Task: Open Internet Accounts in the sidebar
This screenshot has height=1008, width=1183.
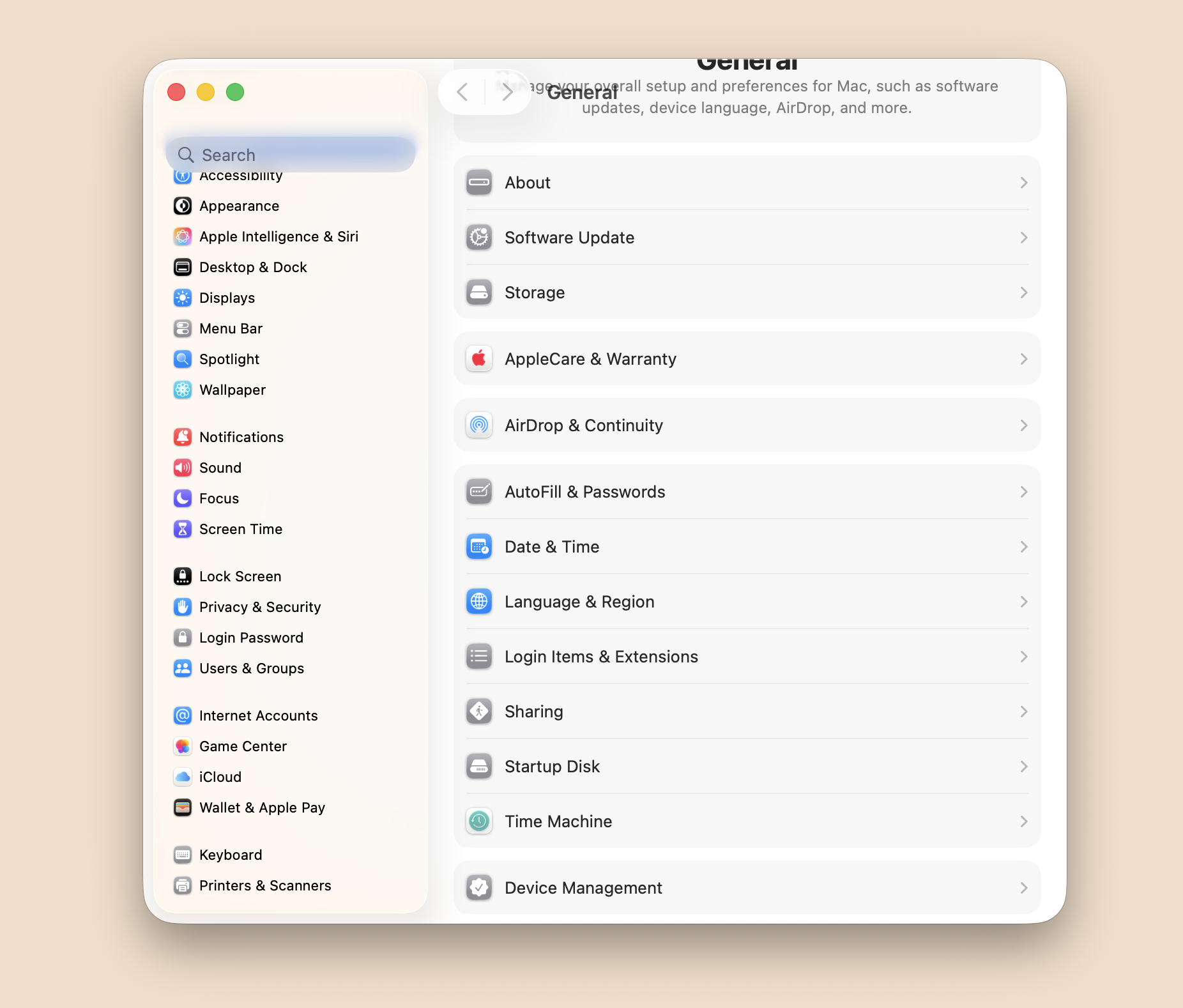Action: pyautogui.click(x=291, y=715)
